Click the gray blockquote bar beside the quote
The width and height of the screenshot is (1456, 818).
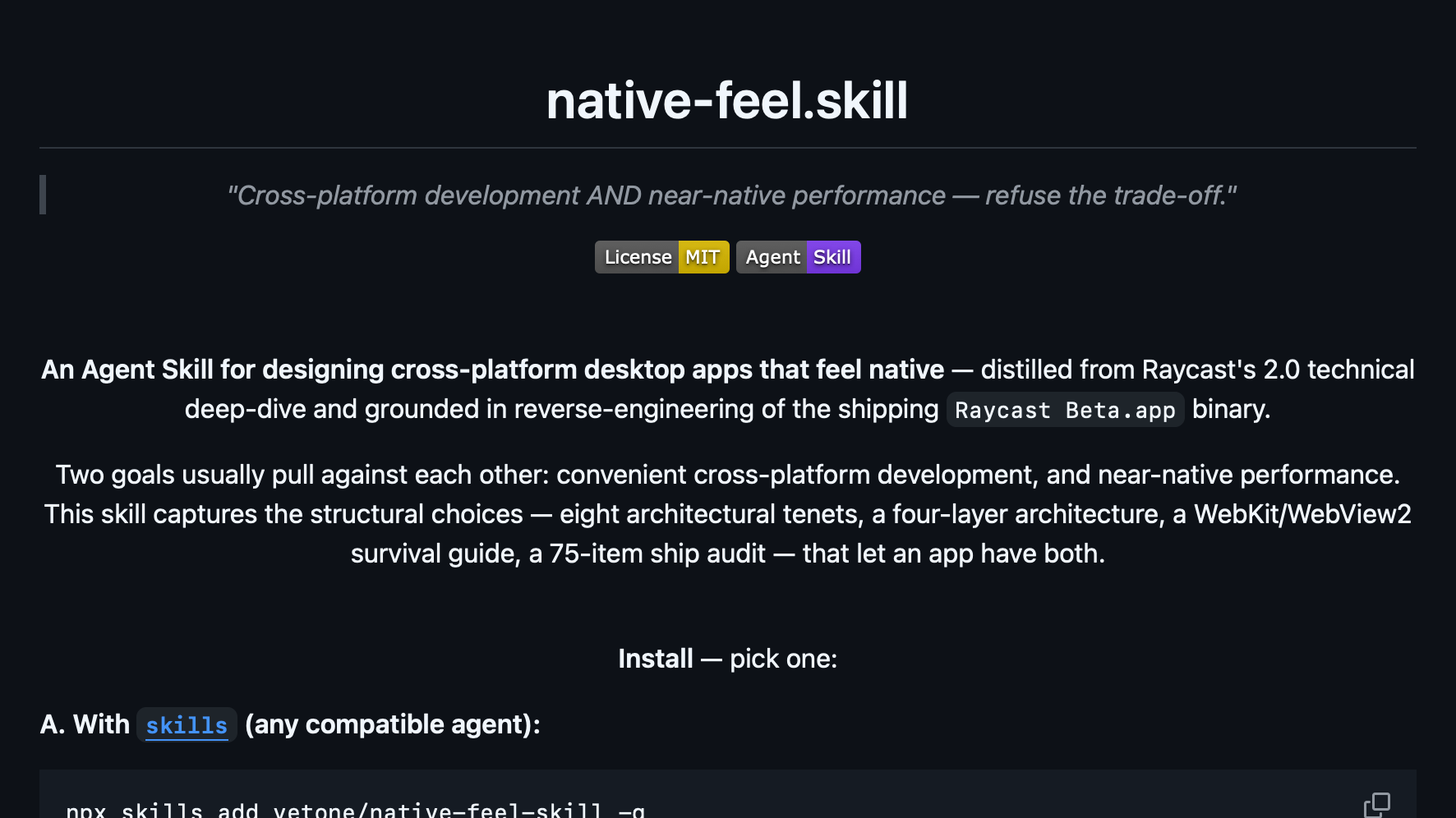coord(43,195)
